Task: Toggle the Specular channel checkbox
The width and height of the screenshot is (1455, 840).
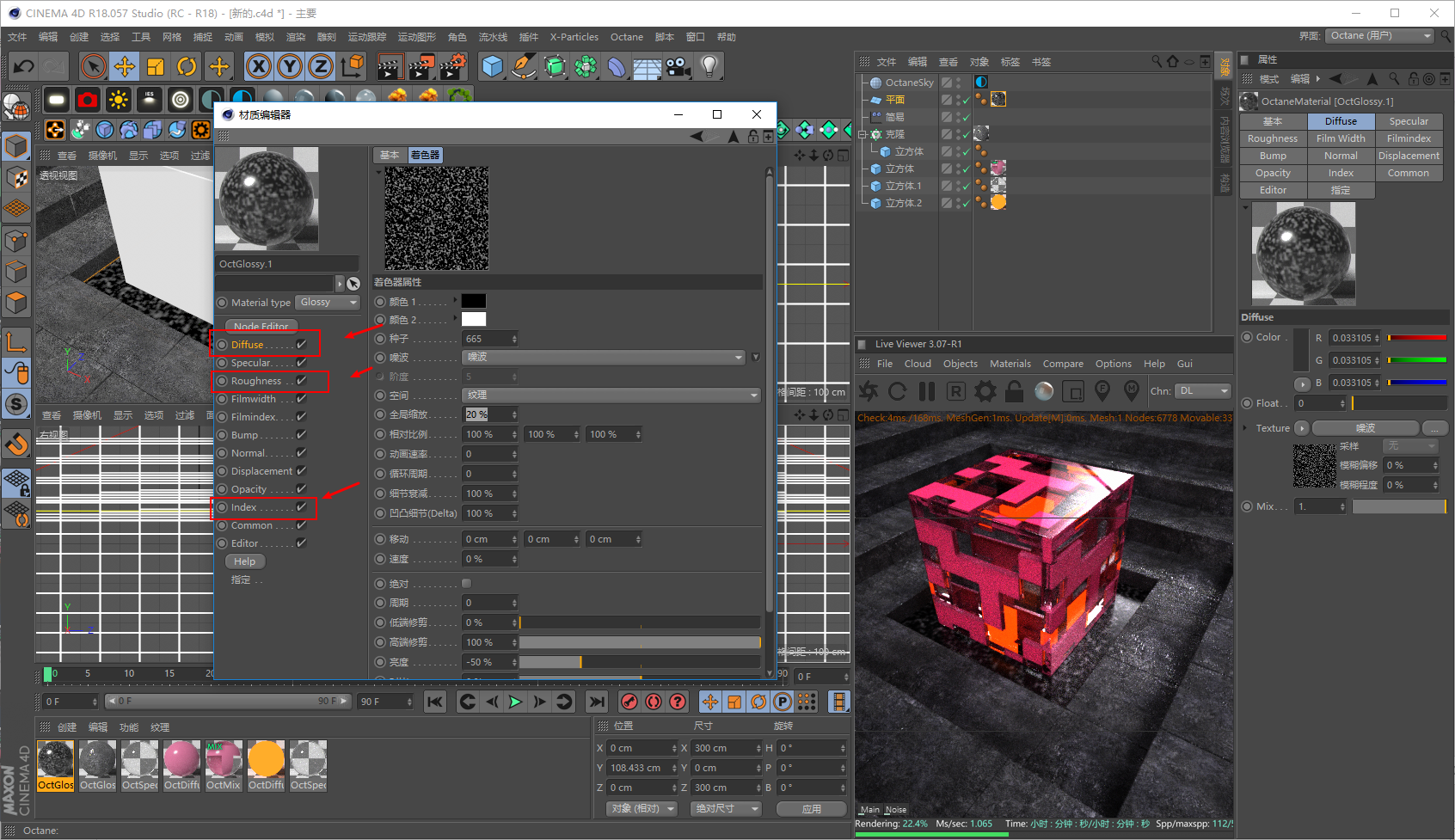Action: [x=302, y=362]
